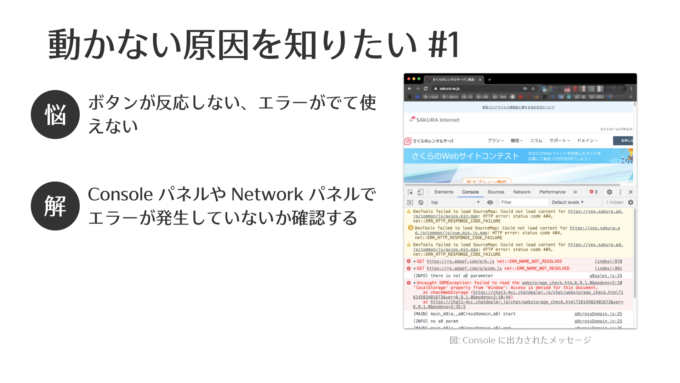Click the browser forward arrow button
680x383 pixels.
tap(418, 88)
